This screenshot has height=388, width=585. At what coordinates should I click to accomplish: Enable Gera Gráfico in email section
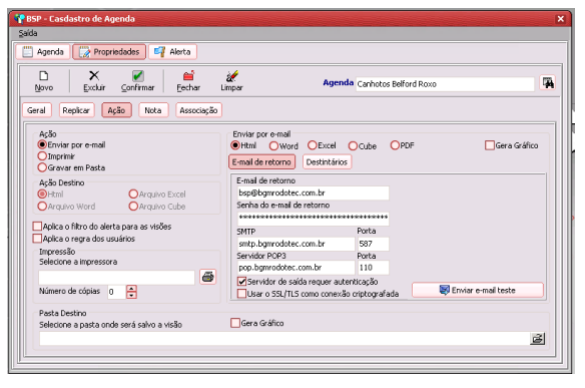pyautogui.click(x=489, y=145)
